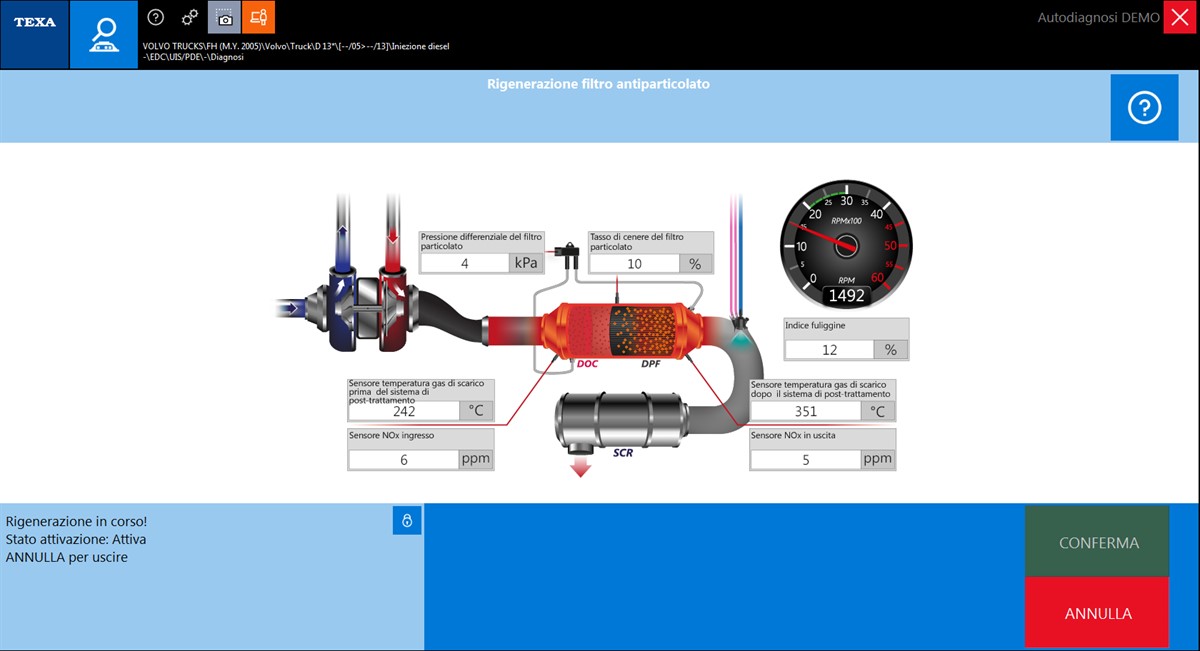Click the Pressione differenziale del filtro label
1200x651 pixels.
click(x=481, y=241)
